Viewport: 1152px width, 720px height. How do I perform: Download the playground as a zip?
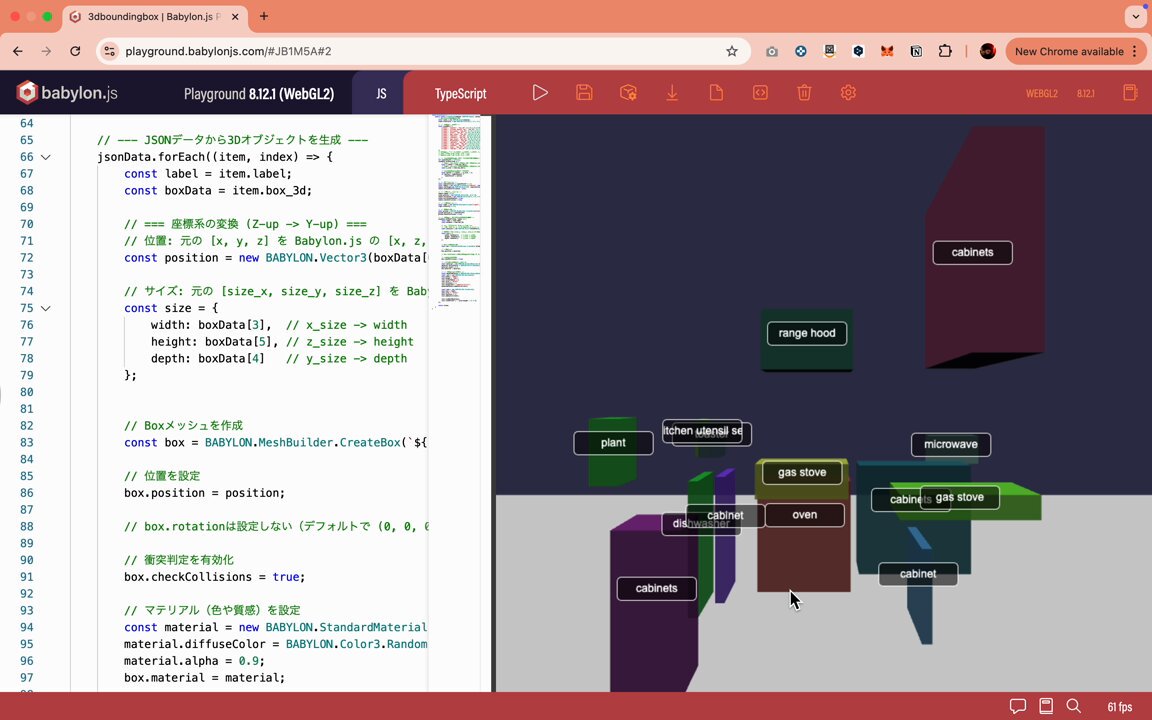672,93
